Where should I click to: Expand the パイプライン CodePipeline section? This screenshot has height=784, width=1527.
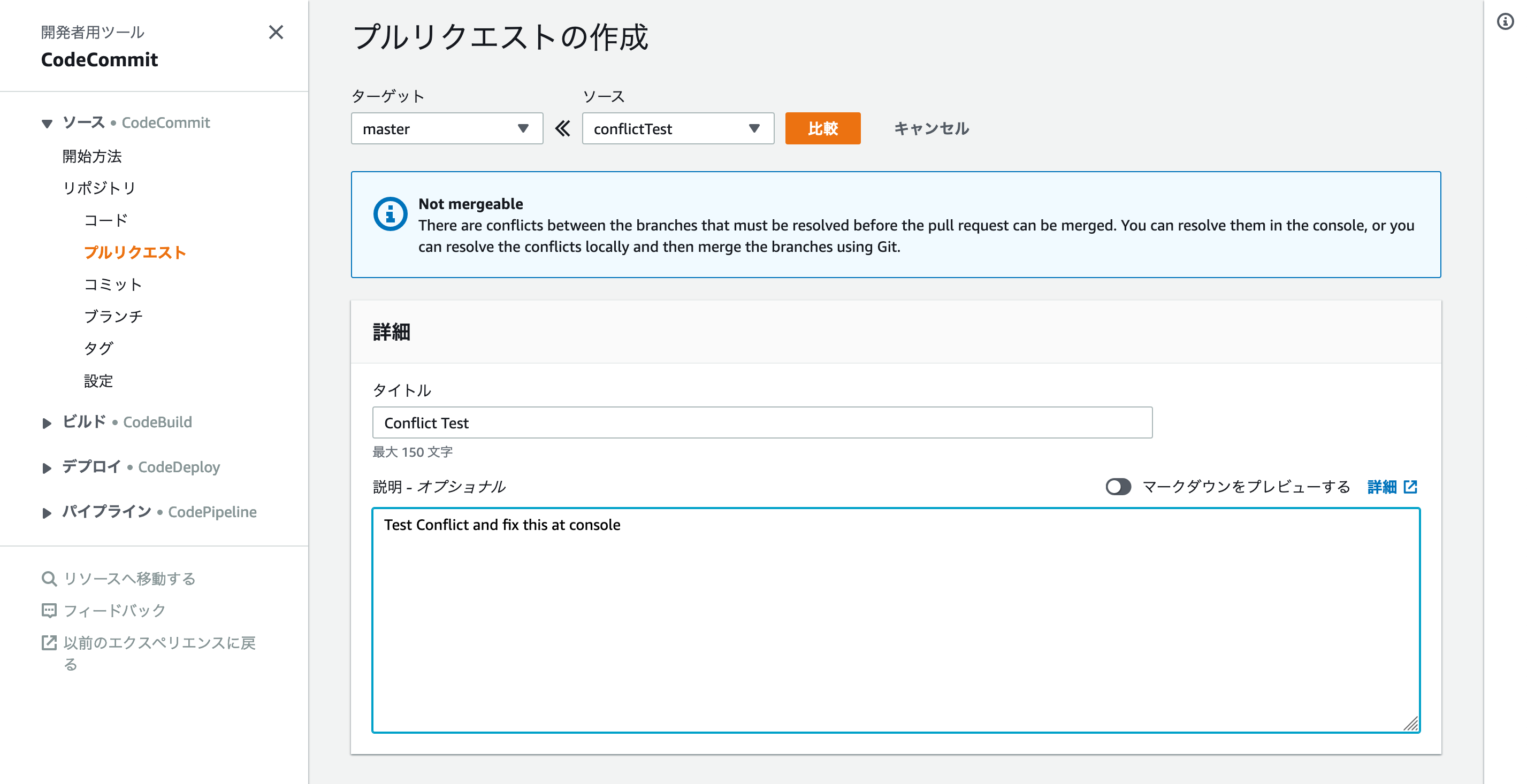coord(47,512)
